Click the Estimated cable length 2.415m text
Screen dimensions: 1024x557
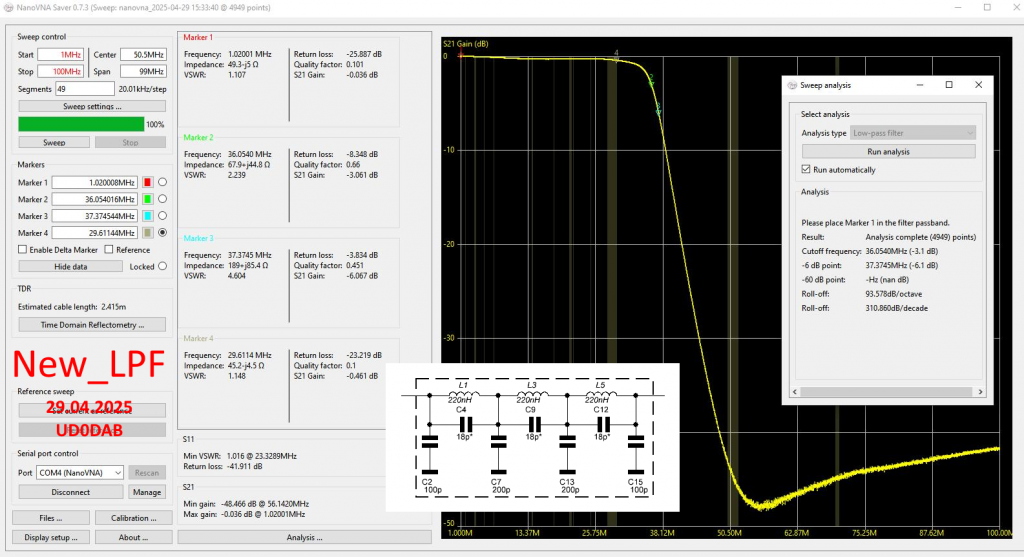click(72, 307)
